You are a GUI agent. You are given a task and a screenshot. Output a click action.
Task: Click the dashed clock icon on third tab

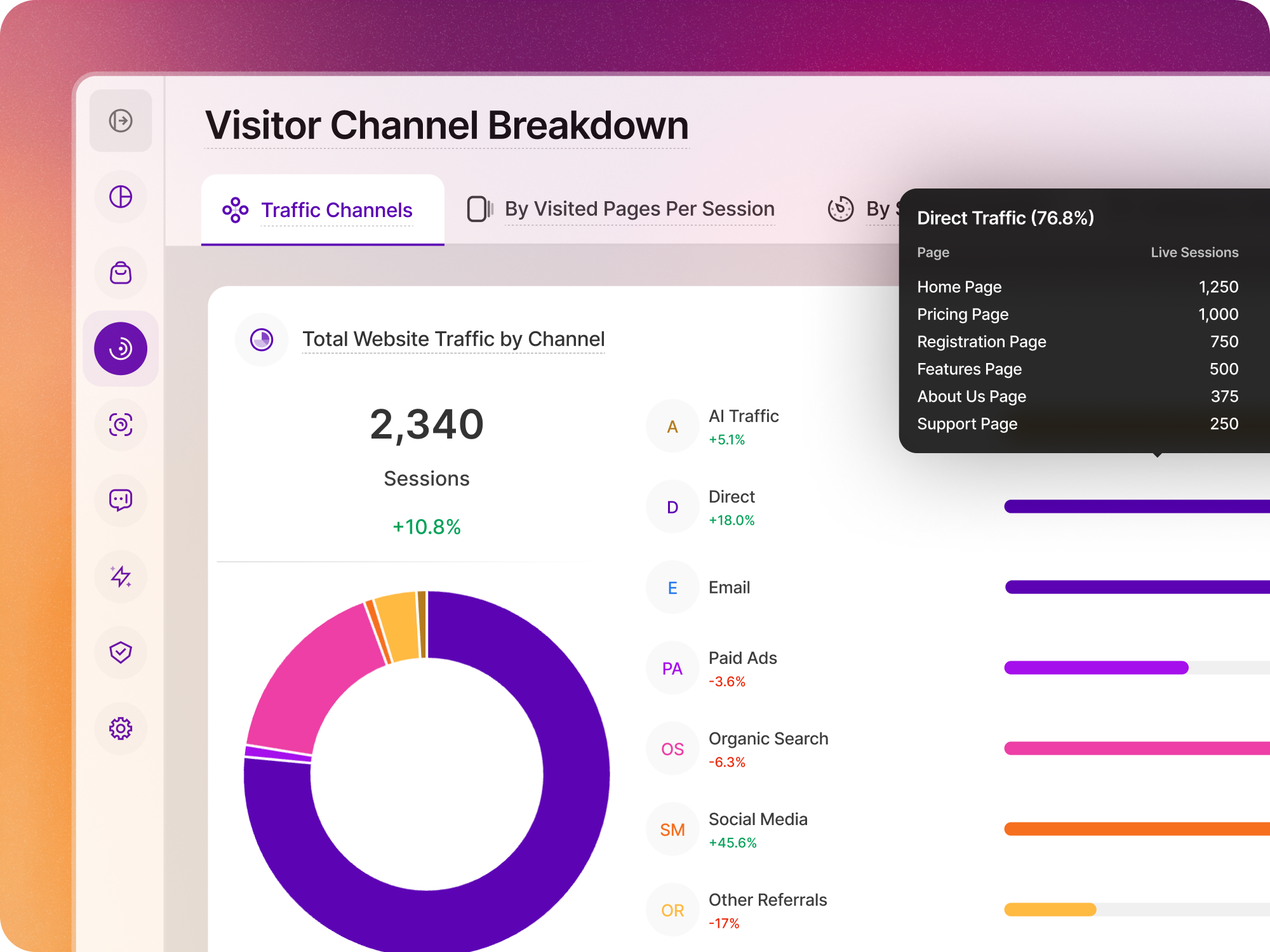tap(841, 209)
